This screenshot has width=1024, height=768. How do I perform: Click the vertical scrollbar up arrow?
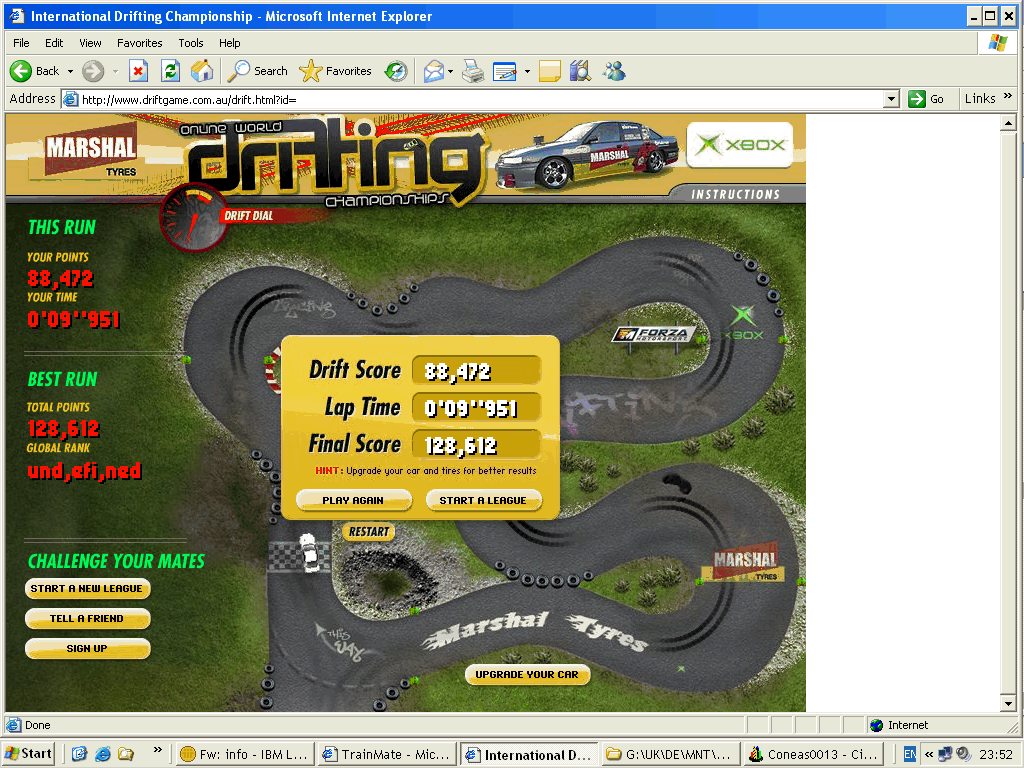(x=1008, y=123)
